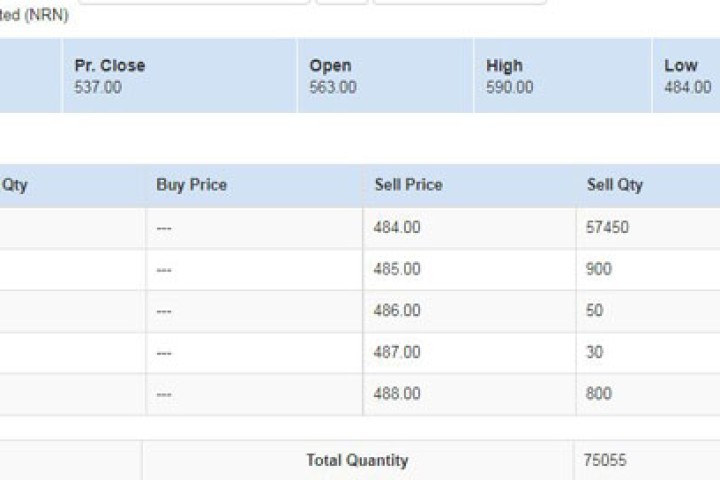Viewport: 720px width, 480px height.
Task: Select the Low price 484.00
Action: [687, 88]
